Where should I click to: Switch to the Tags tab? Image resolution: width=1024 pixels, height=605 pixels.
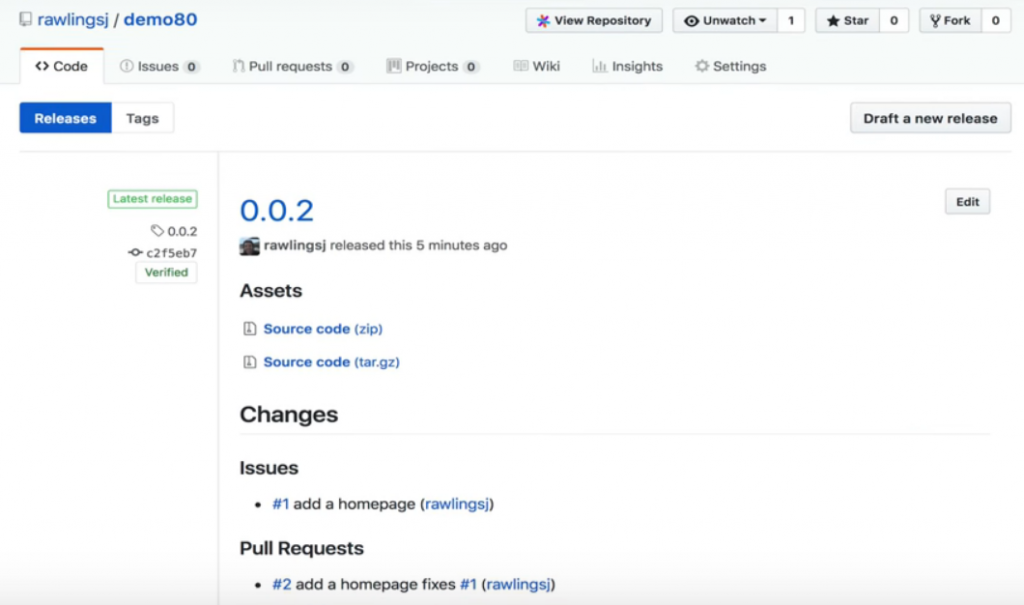click(x=142, y=118)
